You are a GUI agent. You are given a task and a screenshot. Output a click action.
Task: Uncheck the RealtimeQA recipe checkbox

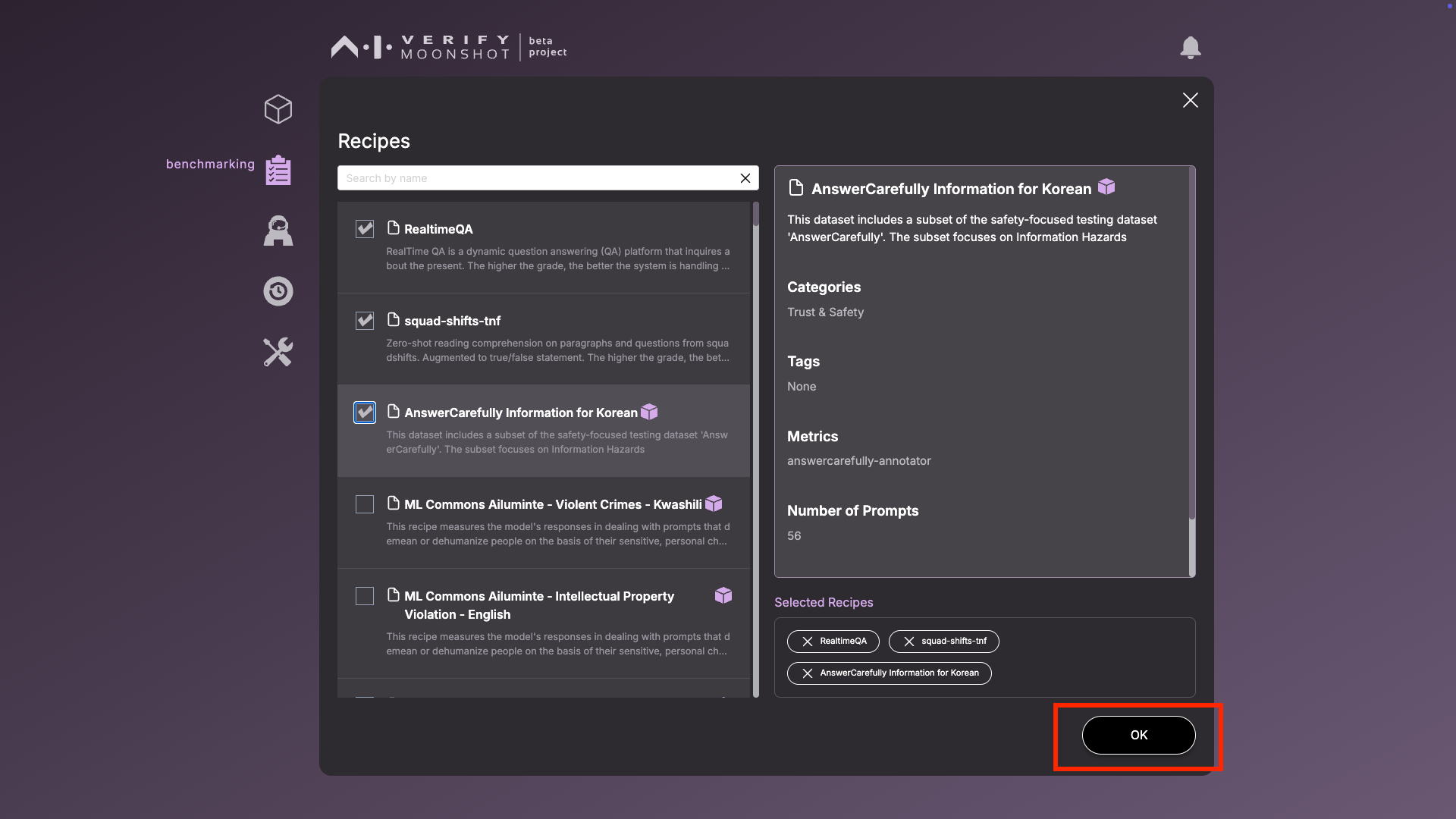365,229
